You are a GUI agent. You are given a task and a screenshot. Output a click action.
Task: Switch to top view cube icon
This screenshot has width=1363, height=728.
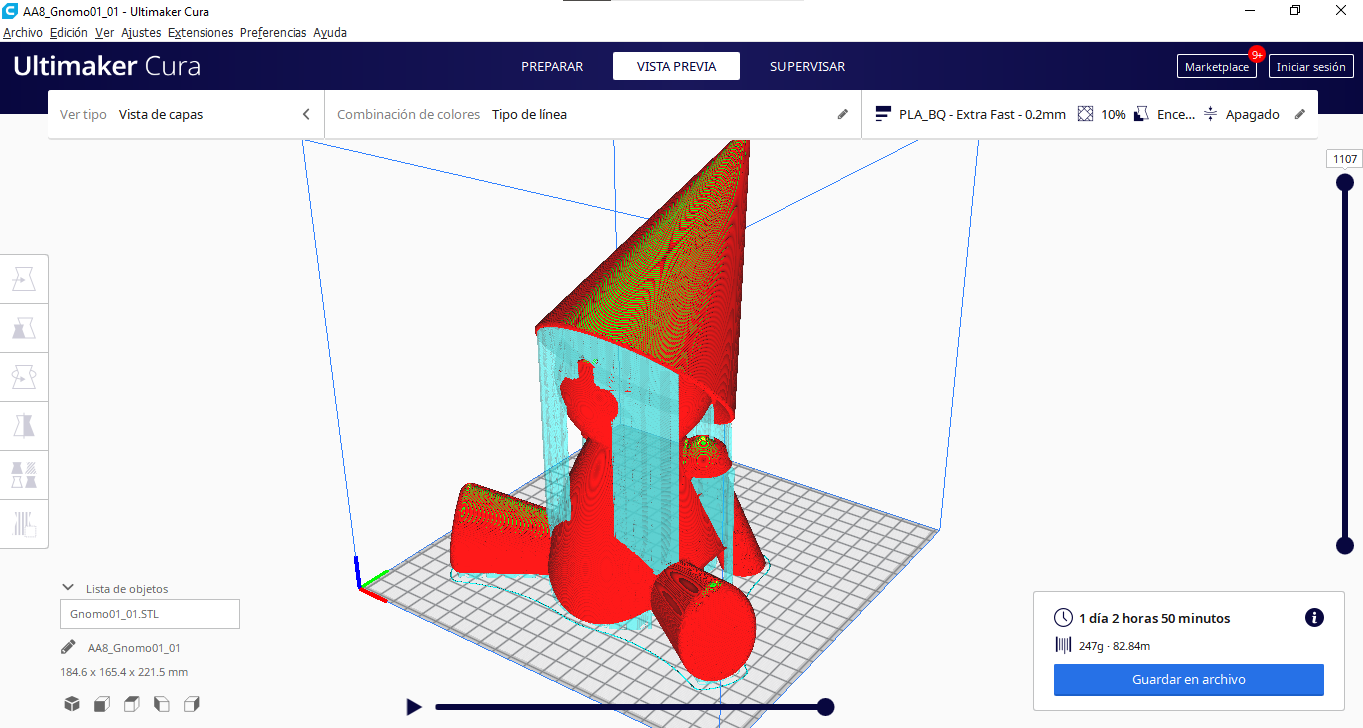point(131,704)
